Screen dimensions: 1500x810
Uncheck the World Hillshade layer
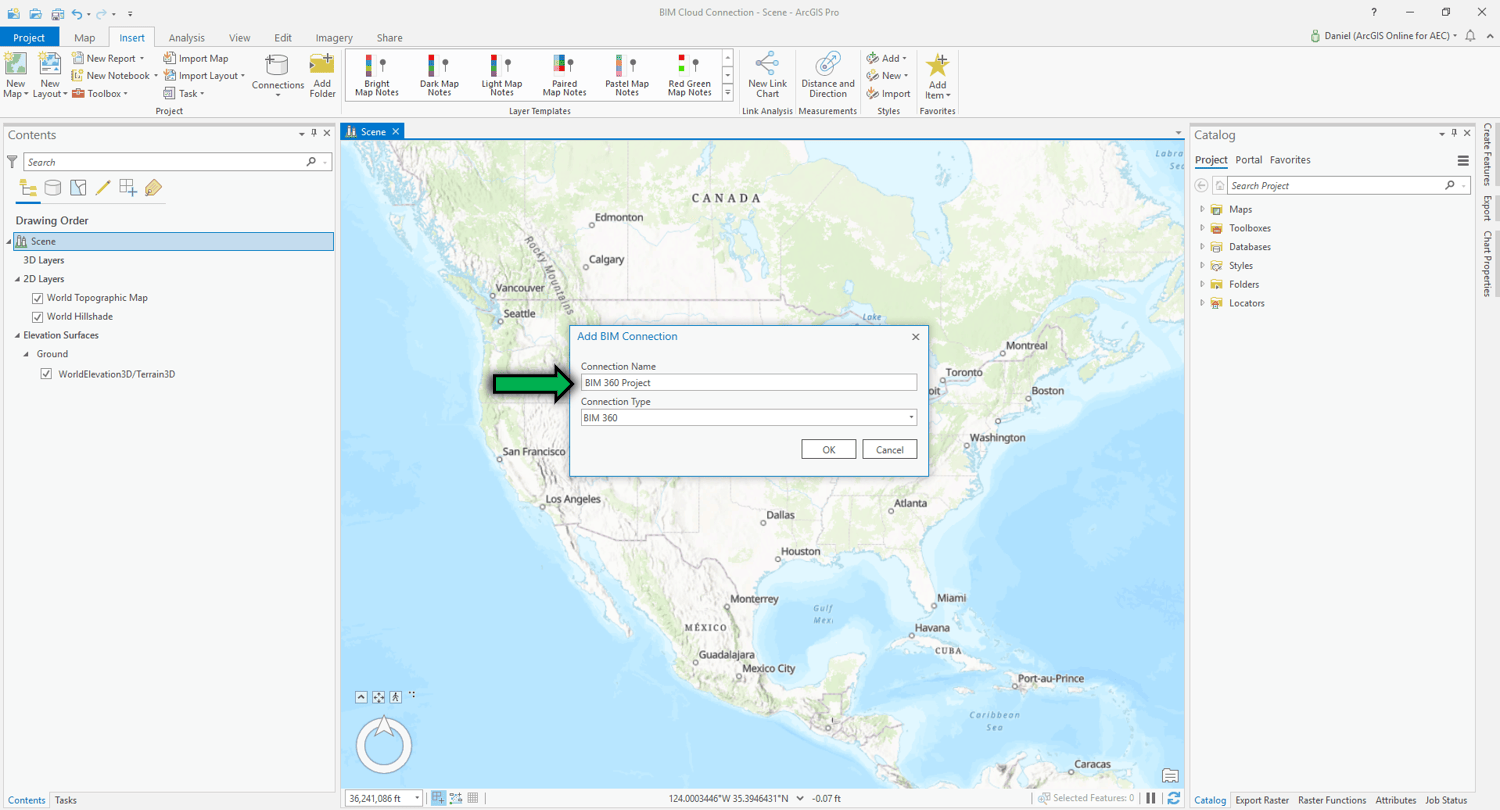tap(38, 317)
